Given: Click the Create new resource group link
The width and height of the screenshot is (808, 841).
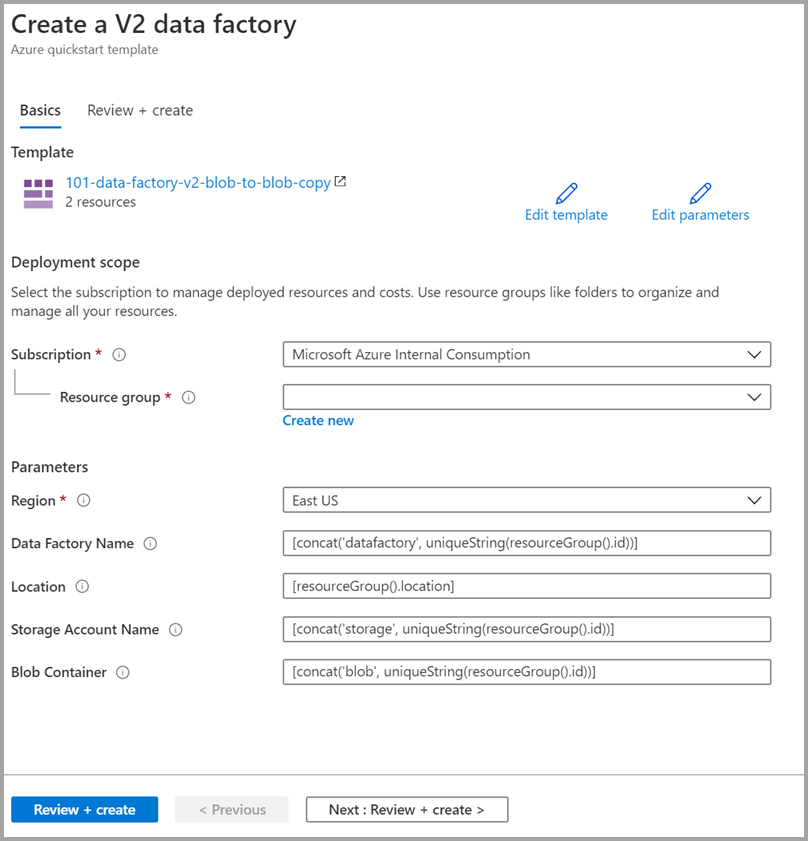Looking at the screenshot, I should (x=318, y=420).
